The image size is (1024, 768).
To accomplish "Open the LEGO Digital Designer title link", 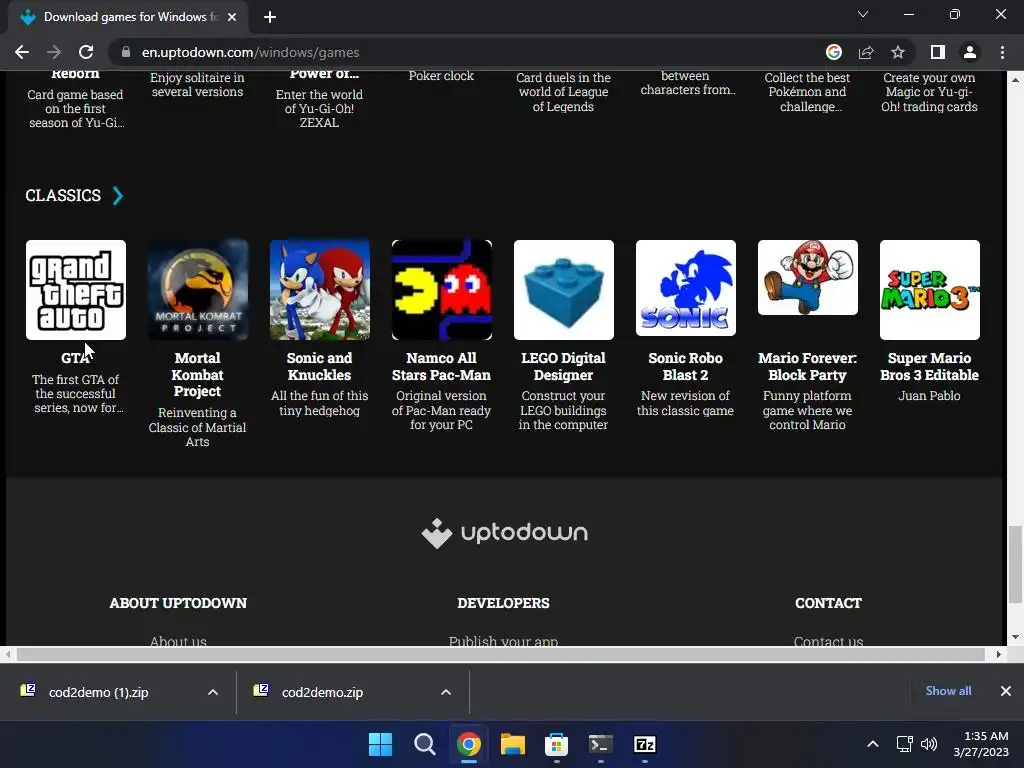I will pos(564,366).
